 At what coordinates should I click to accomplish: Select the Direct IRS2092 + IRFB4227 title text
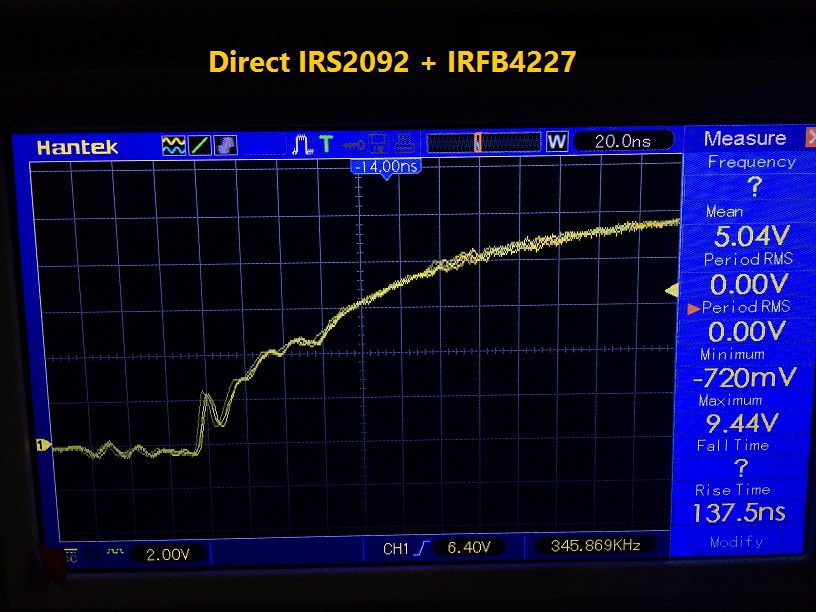click(392, 62)
